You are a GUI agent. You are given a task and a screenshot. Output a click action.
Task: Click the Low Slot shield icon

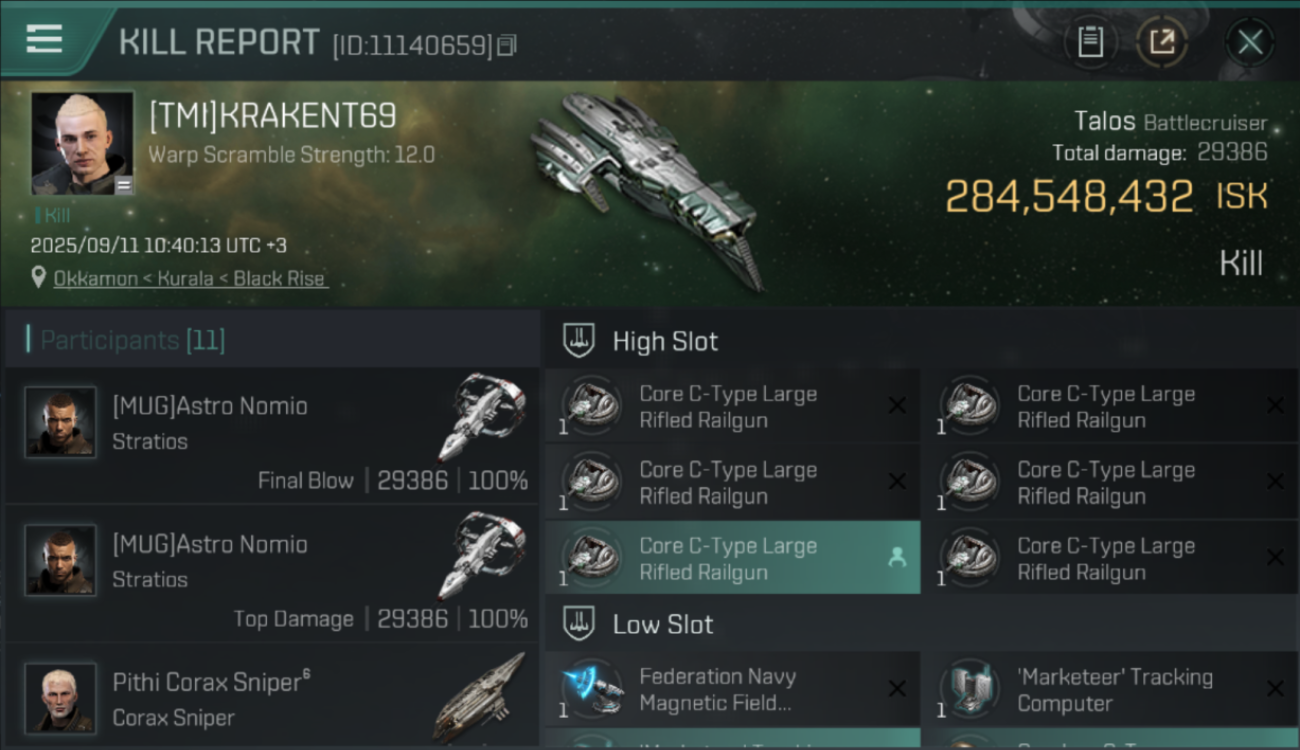click(579, 624)
